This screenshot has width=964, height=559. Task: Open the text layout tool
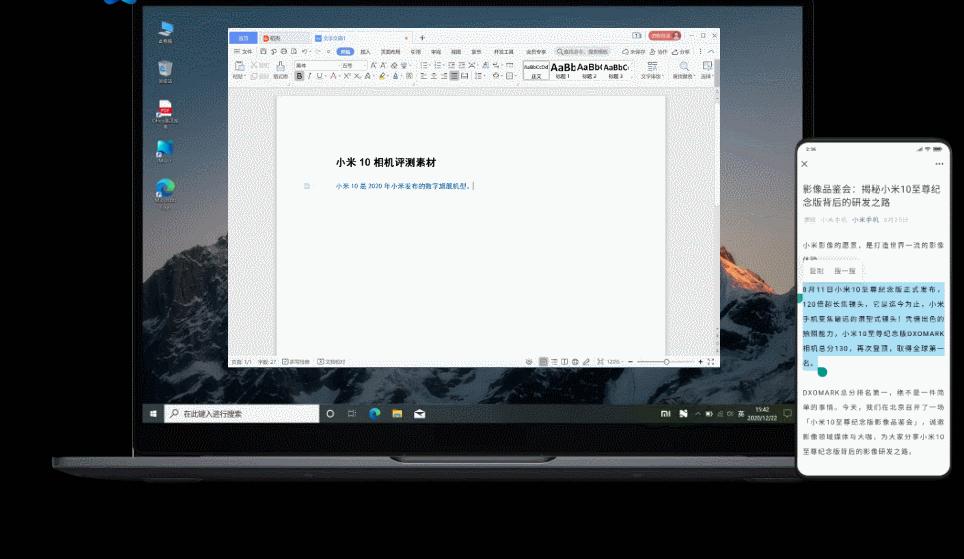pyautogui.click(x=652, y=69)
